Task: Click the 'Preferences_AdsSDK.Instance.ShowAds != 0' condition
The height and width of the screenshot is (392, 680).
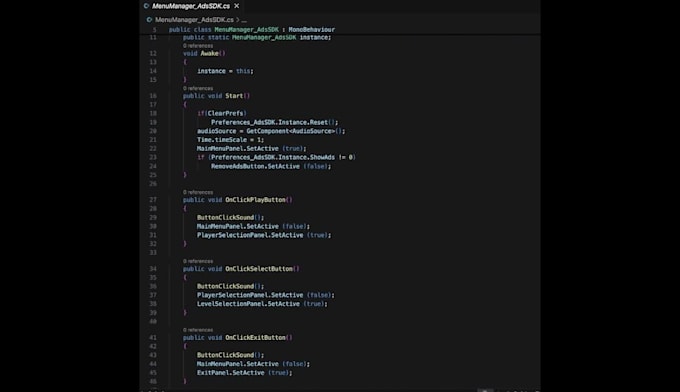Action: pyautogui.click(x=282, y=157)
